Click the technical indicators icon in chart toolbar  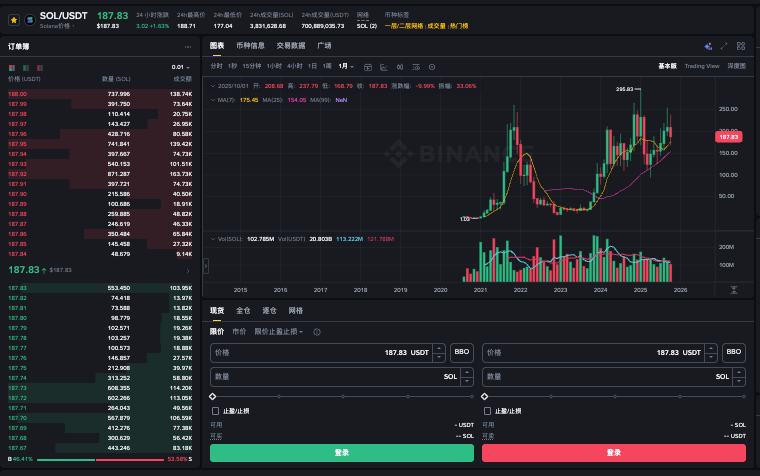[384, 66]
